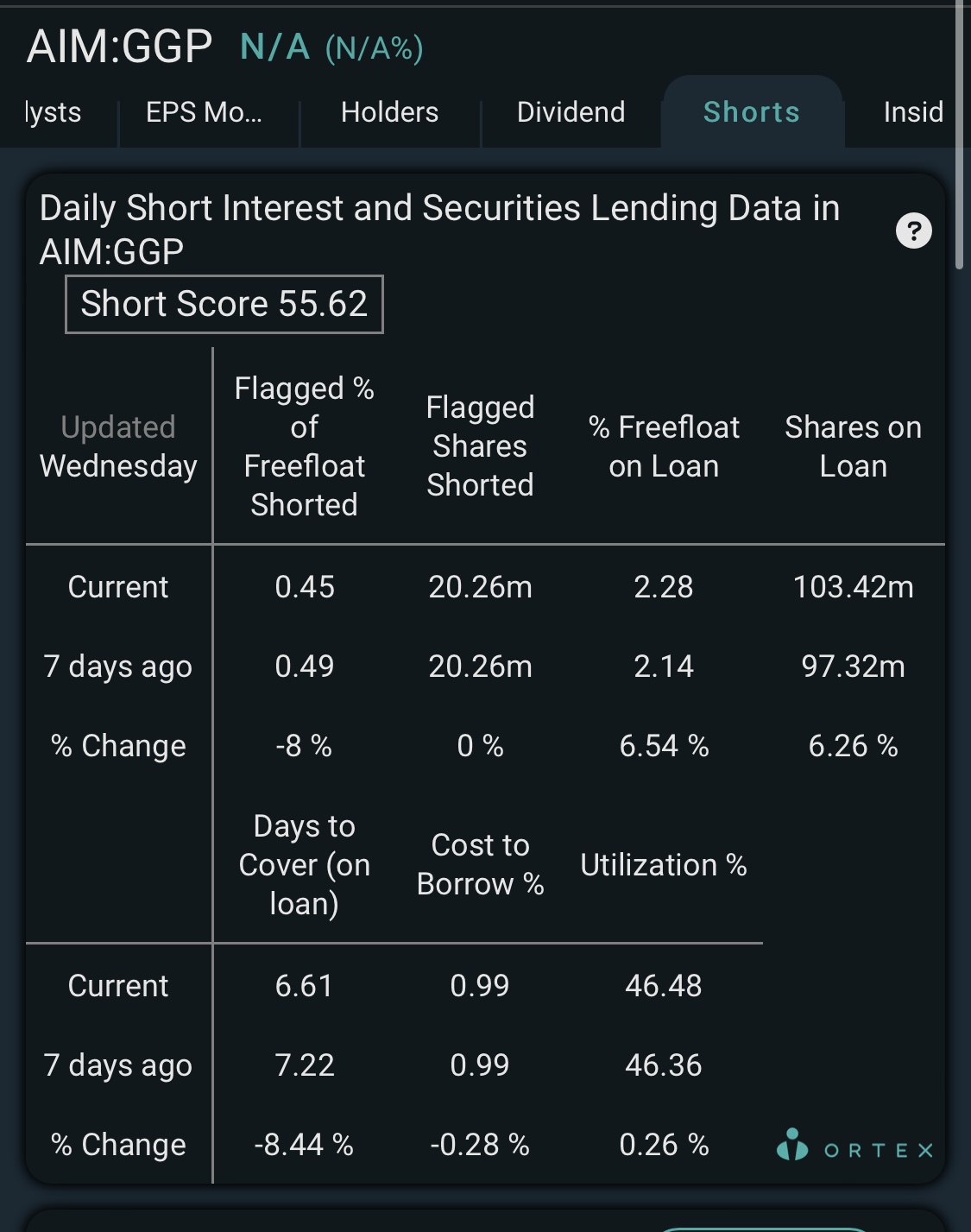Image resolution: width=971 pixels, height=1232 pixels.
Task: Select Flagged % of Freefloat Shorted header
Action: (x=304, y=446)
